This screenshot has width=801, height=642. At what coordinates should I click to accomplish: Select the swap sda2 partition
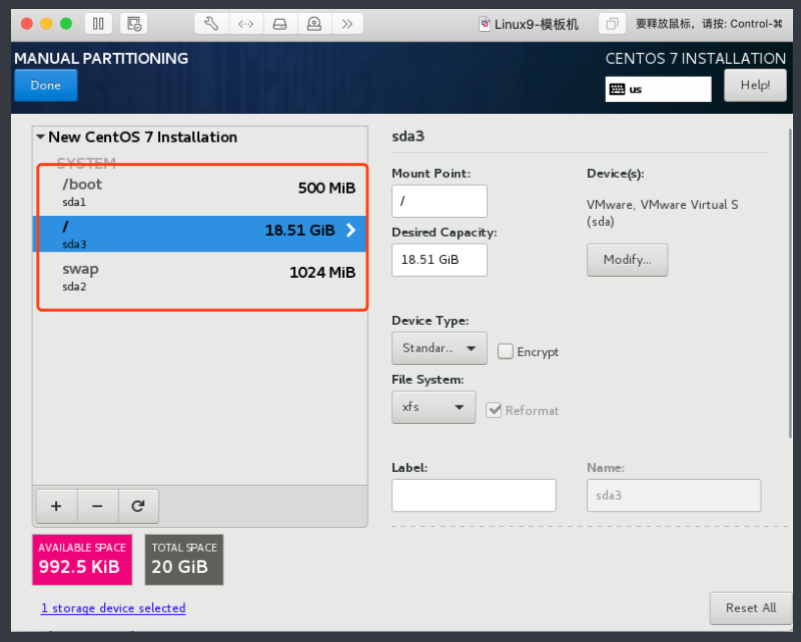click(202, 276)
